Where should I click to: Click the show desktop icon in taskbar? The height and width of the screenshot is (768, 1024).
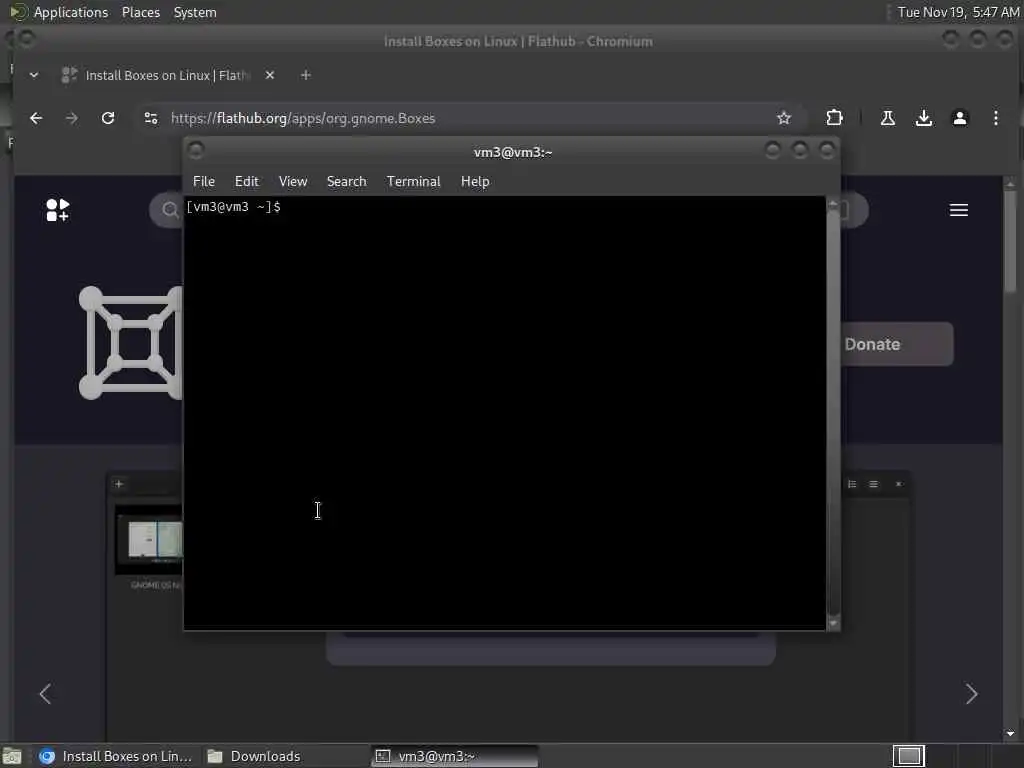(12, 756)
